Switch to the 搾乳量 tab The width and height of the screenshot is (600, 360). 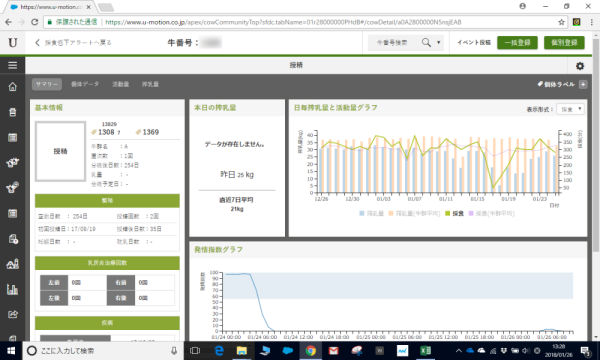click(x=150, y=84)
